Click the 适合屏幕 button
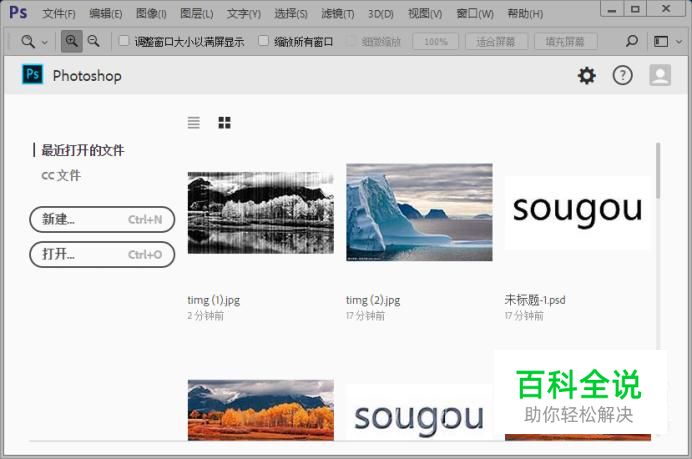692x459 pixels. (x=496, y=42)
